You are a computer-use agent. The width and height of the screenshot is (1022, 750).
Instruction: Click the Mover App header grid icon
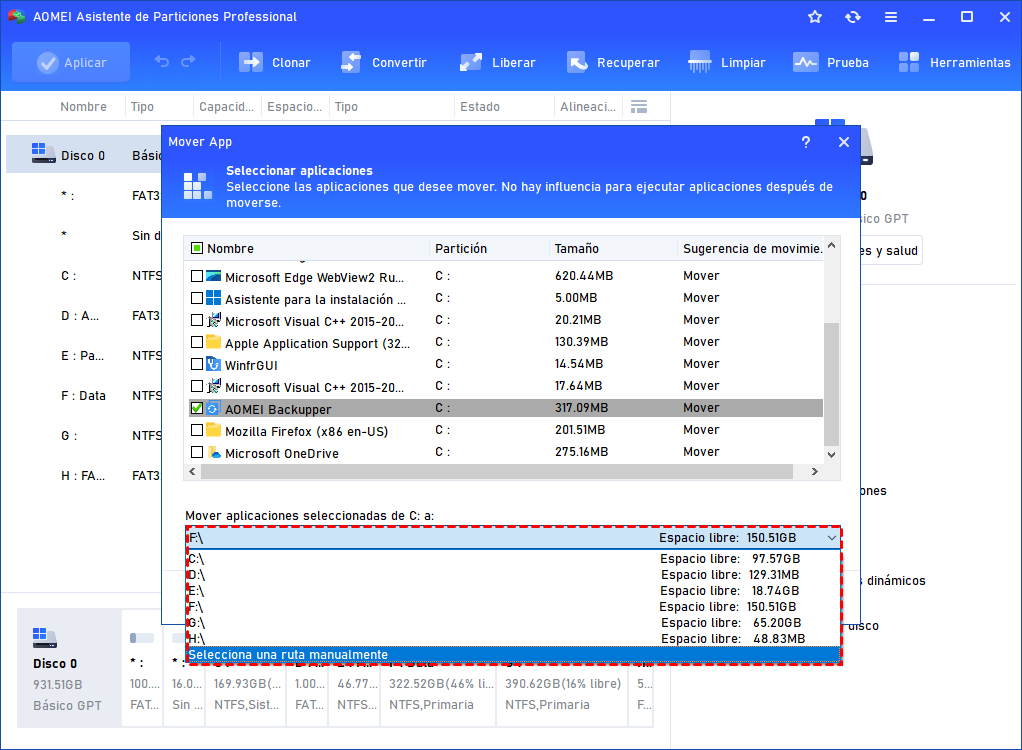[197, 186]
